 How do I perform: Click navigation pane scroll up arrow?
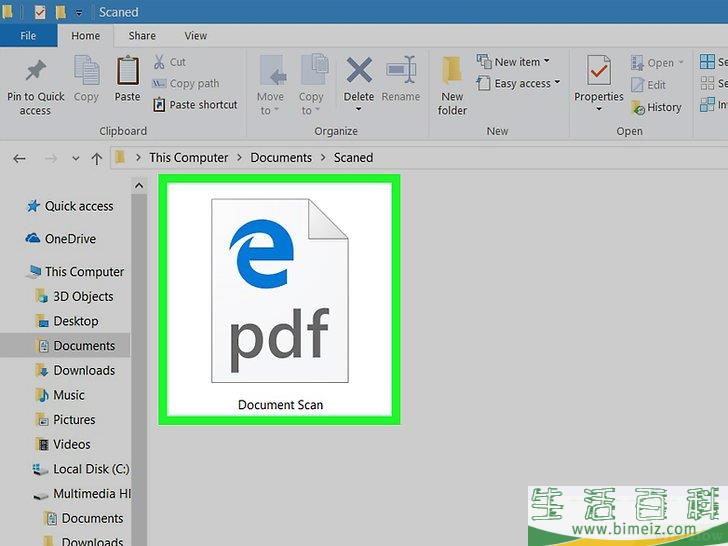coord(139,186)
